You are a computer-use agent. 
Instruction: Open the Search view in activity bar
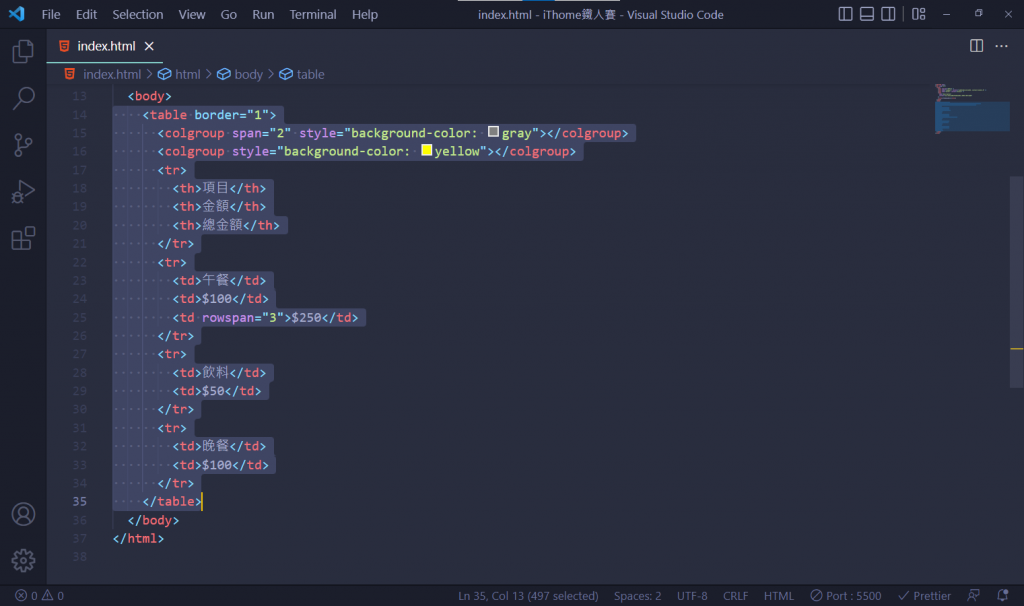click(x=23, y=98)
